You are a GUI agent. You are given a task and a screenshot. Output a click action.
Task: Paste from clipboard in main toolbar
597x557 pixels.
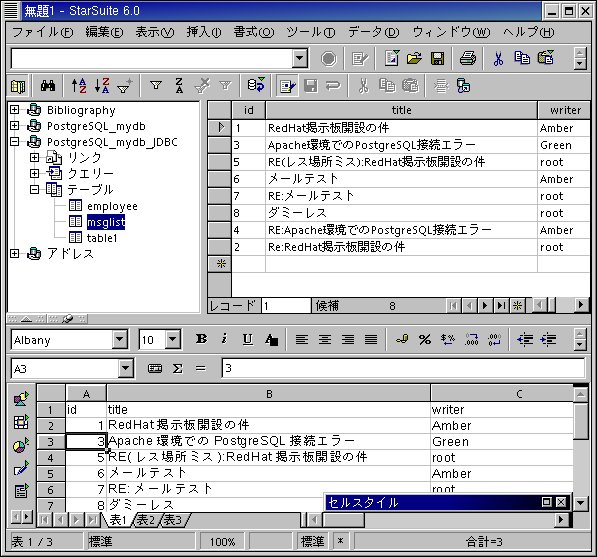point(546,58)
